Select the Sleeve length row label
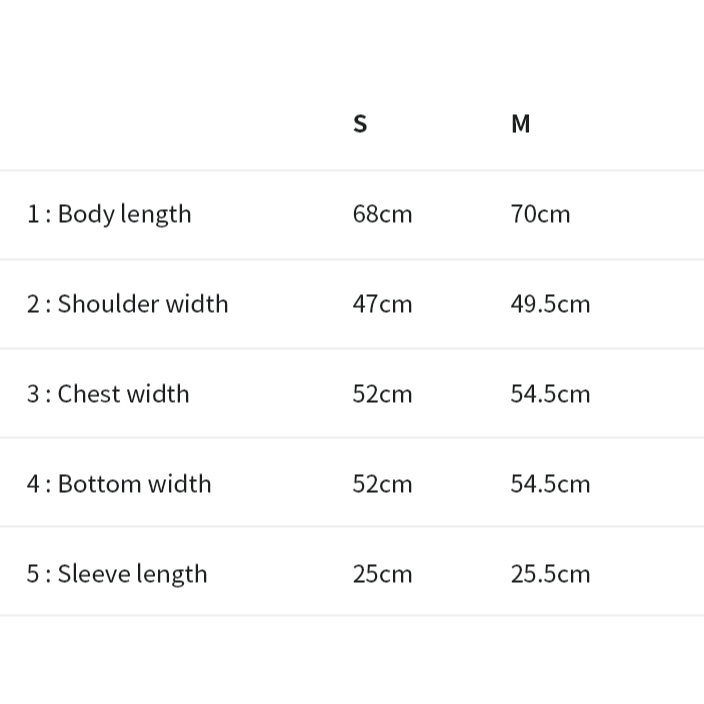Image resolution: width=704 pixels, height=704 pixels. click(132, 574)
